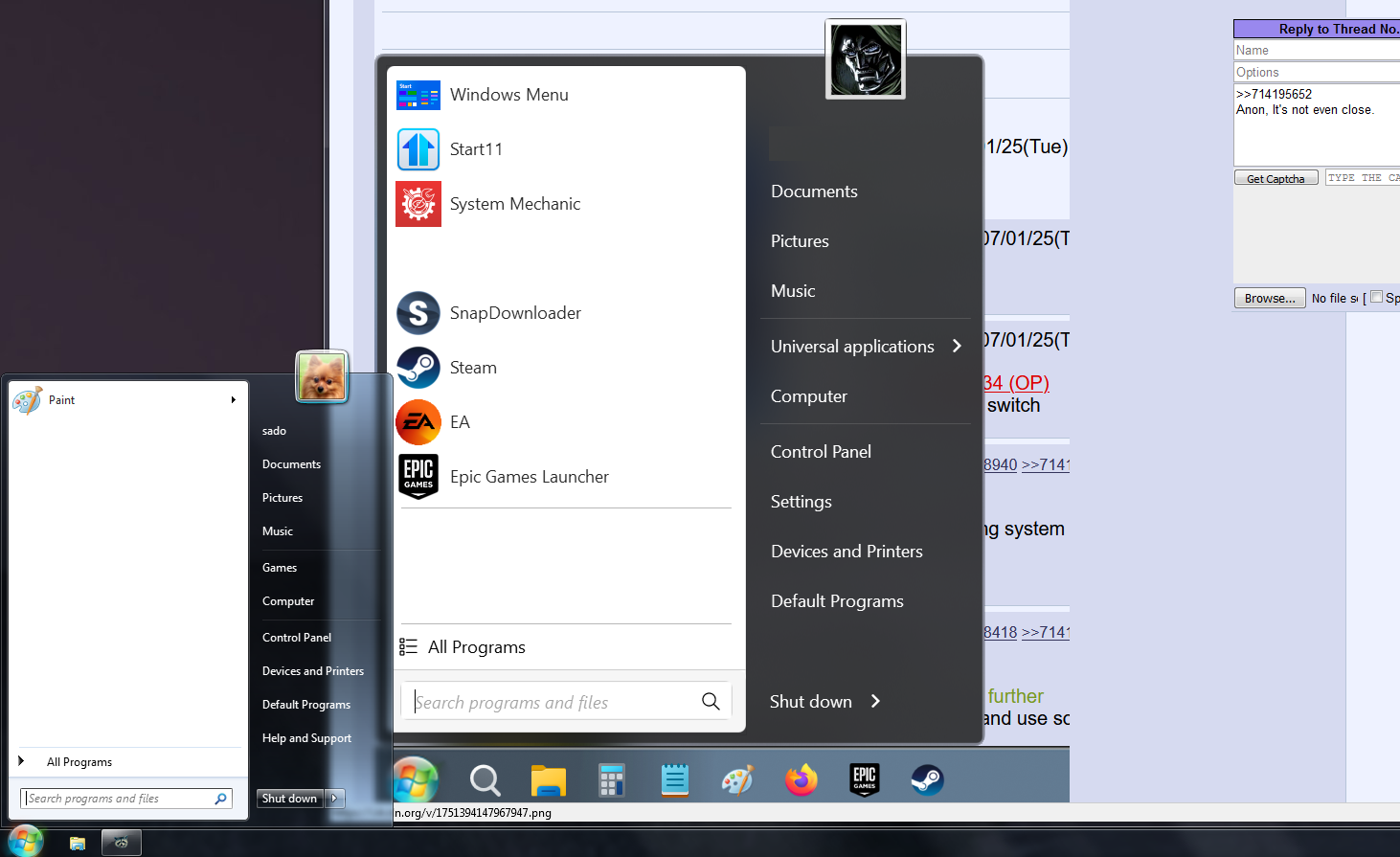
Task: Open the chevron beside the large menu's Shut down
Action: [875, 702]
